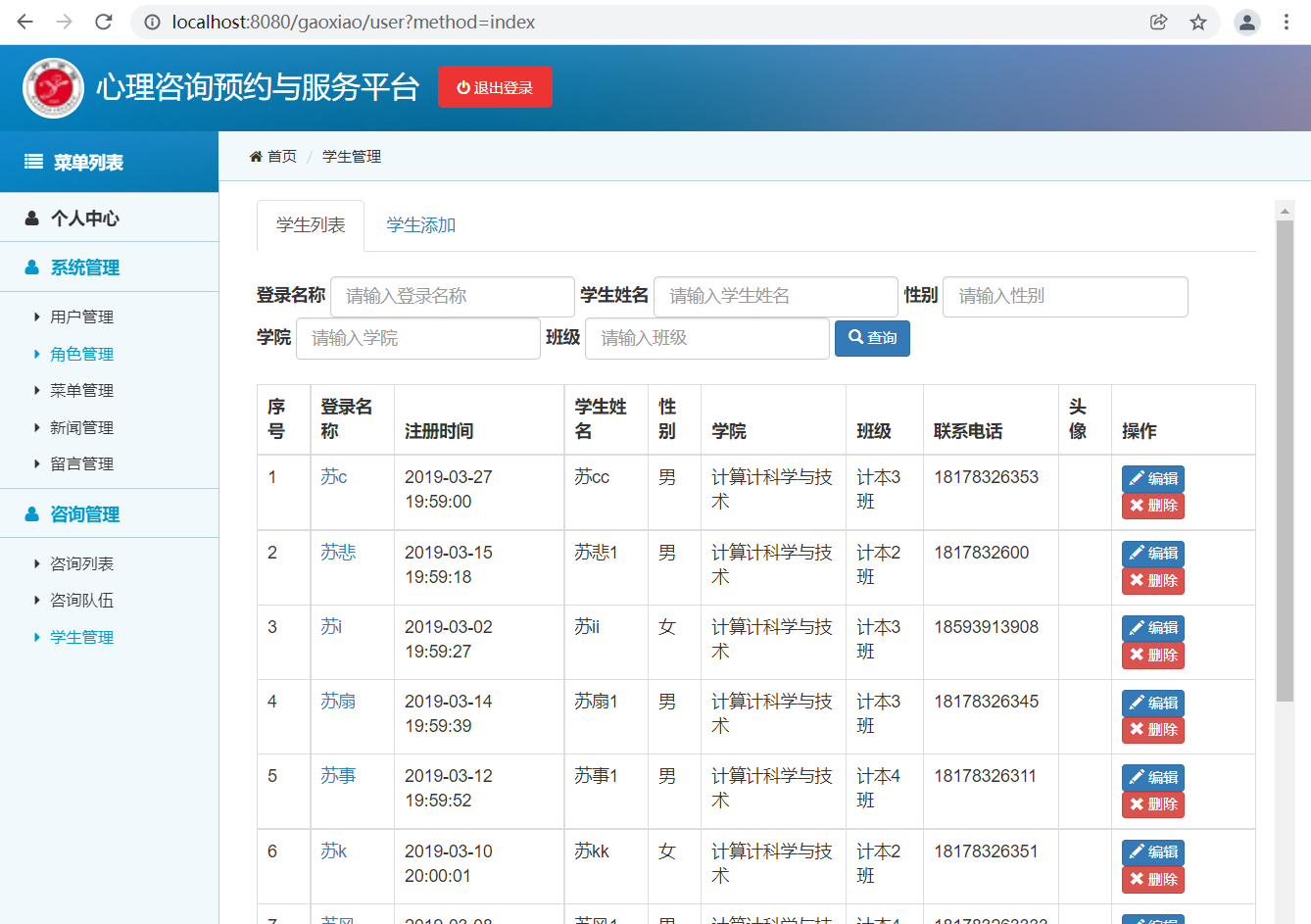This screenshot has height=924, width=1311.
Task: Go back using browser back arrow
Action: click(x=25, y=22)
